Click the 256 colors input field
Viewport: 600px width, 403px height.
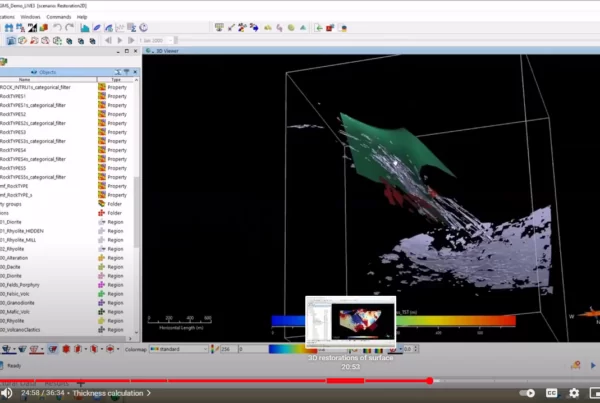coord(228,349)
